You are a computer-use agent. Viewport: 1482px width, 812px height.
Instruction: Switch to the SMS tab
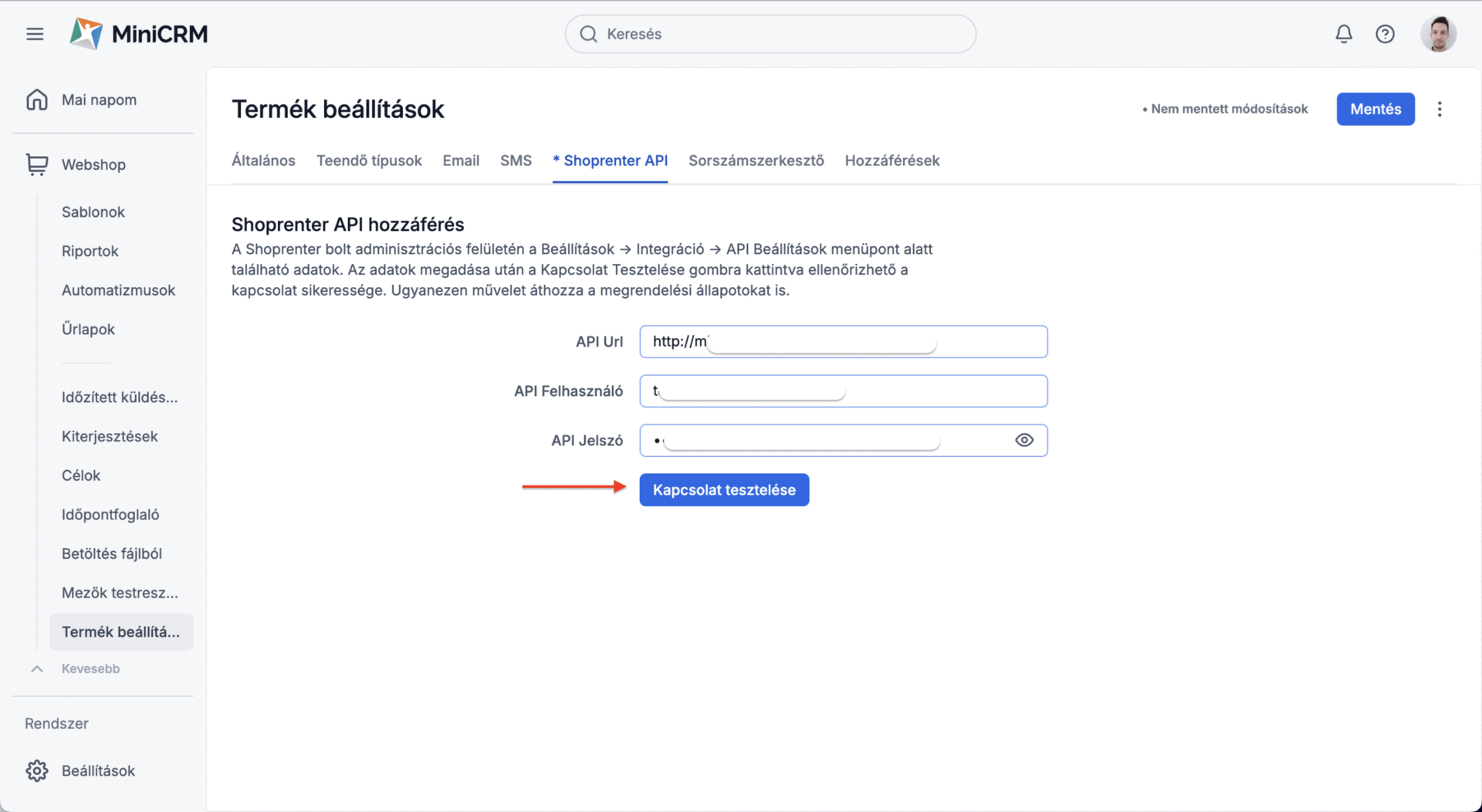516,161
